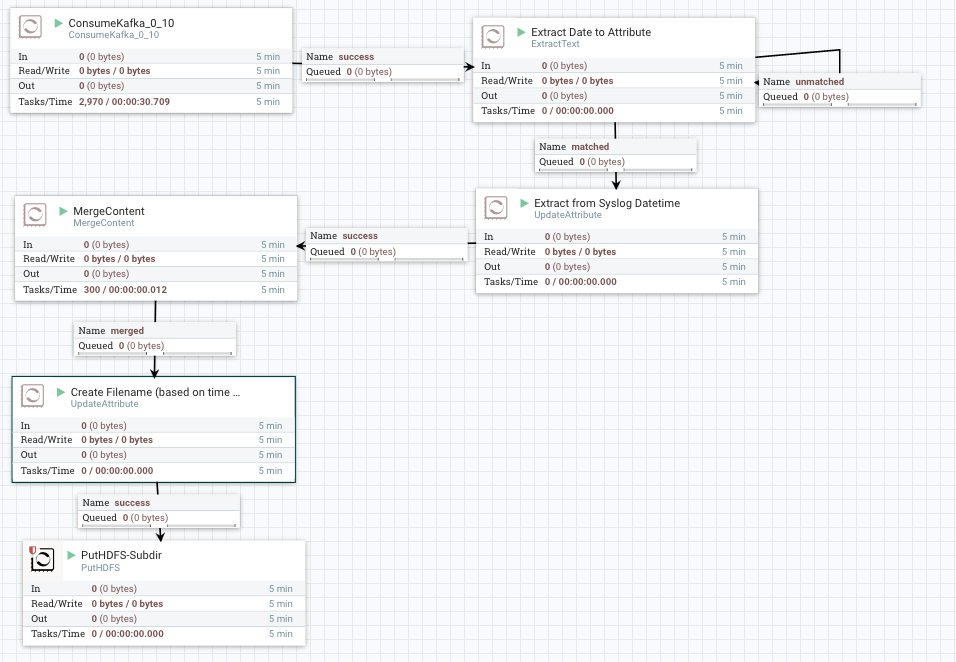Click the ConsumeKafka_0_10 processor icon
The width and height of the screenshot is (956, 662).
click(x=30, y=27)
